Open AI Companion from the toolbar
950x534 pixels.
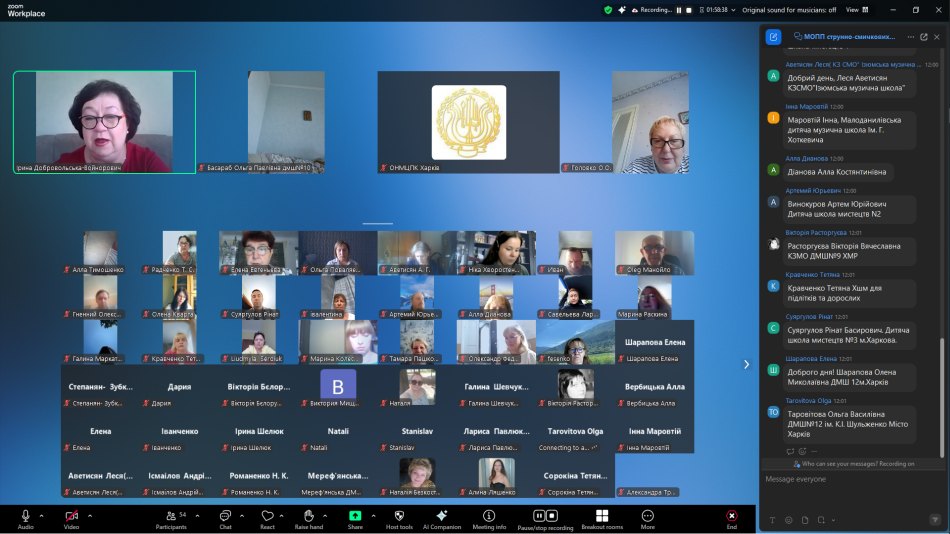442,515
